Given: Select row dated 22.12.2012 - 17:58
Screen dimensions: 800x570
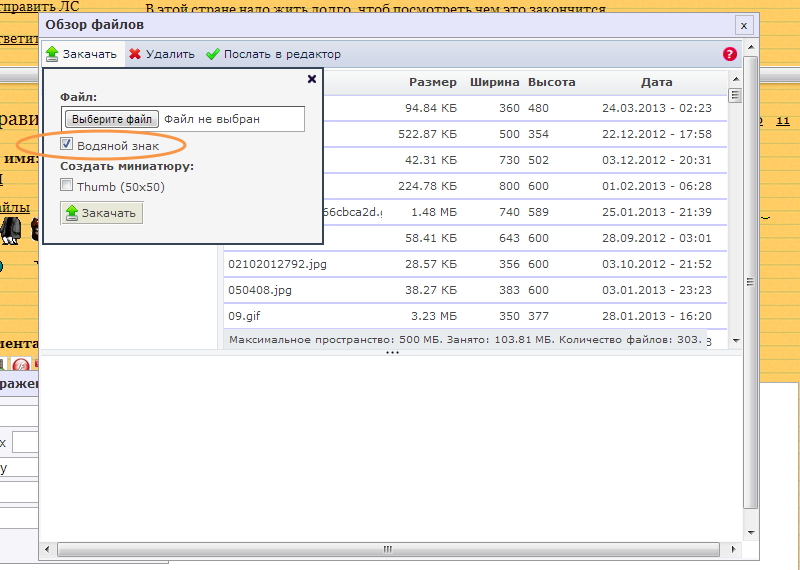Looking at the screenshot, I should coord(525,134).
